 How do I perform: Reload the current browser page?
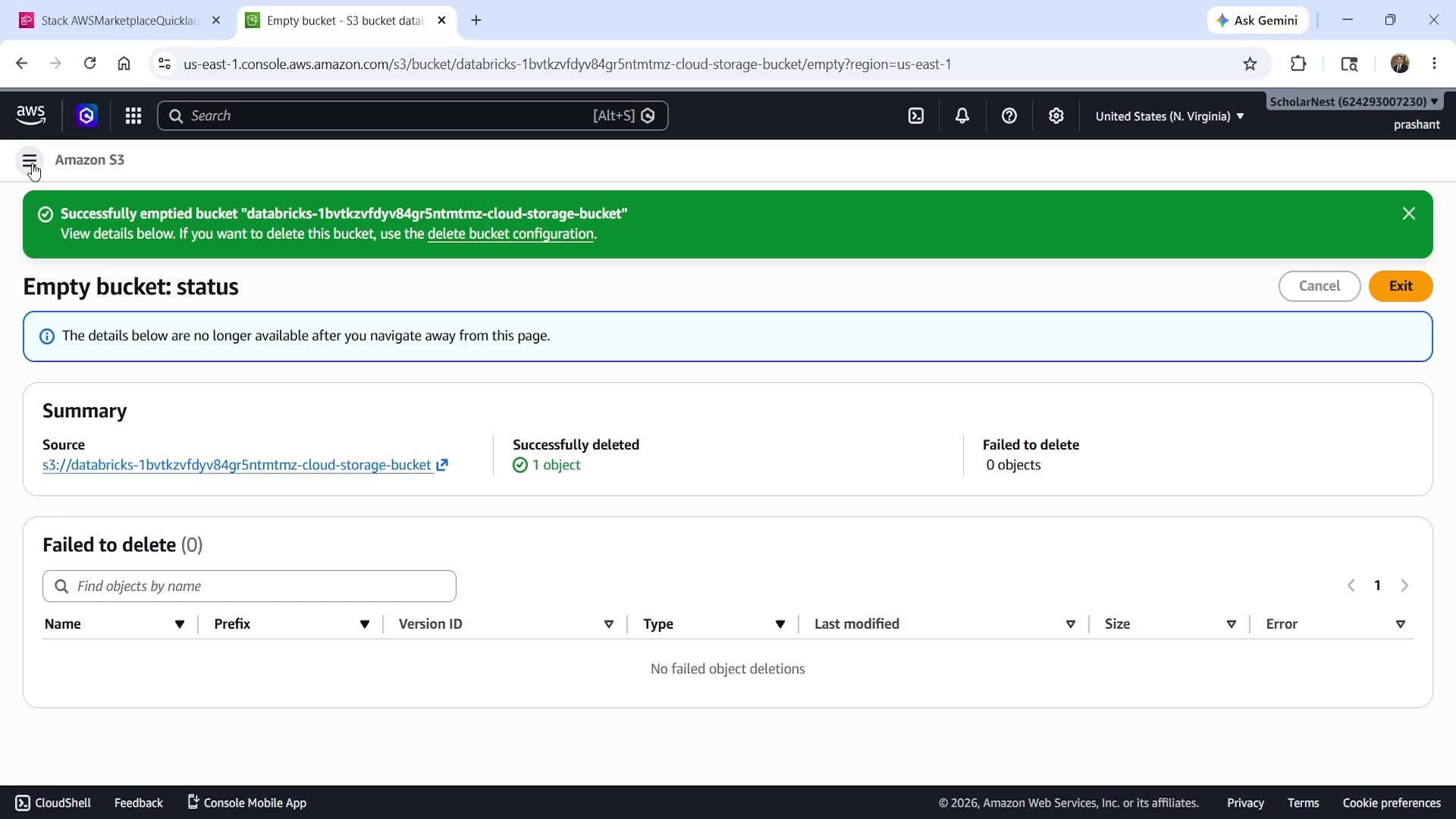[89, 64]
